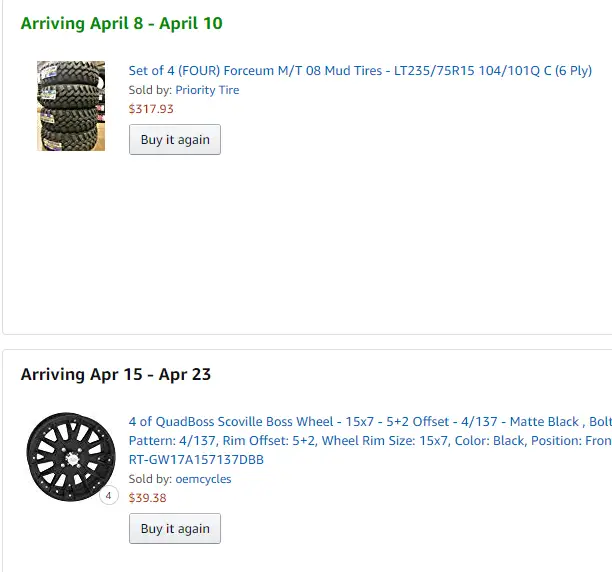Buy the QuadBoss wheels again

point(175,529)
